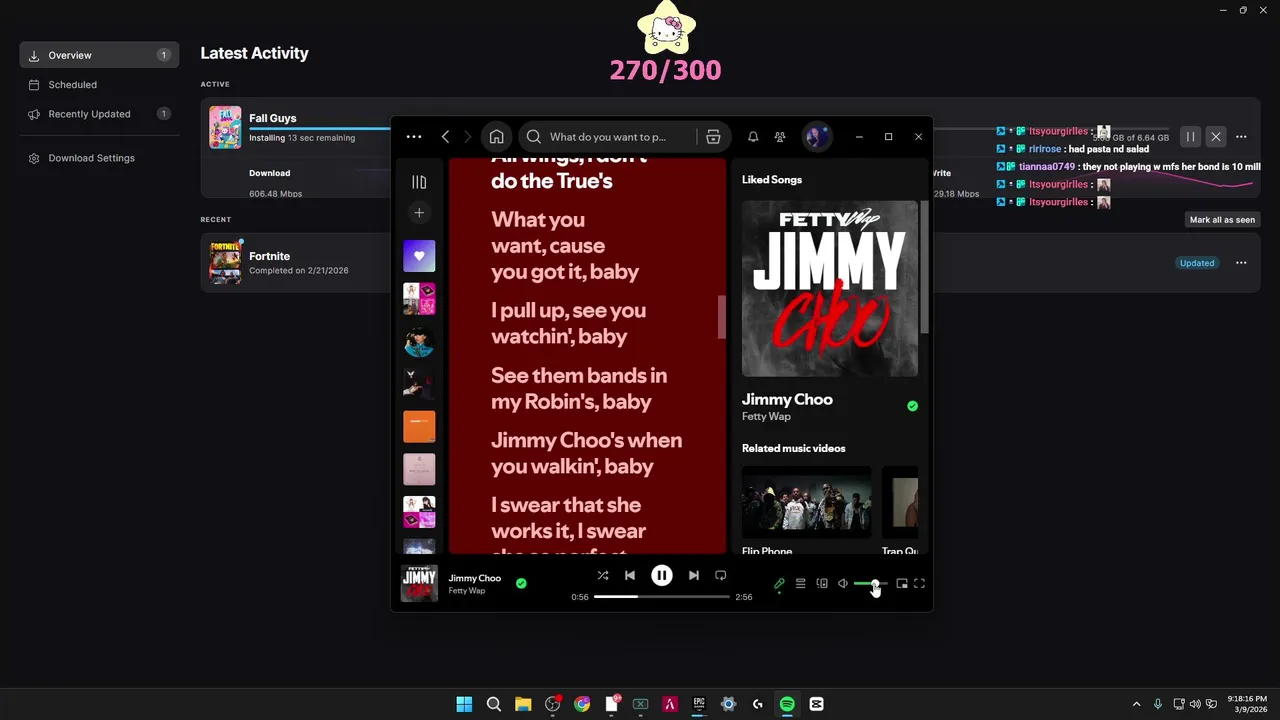Click the Fortnite game thumbnail

225,263
